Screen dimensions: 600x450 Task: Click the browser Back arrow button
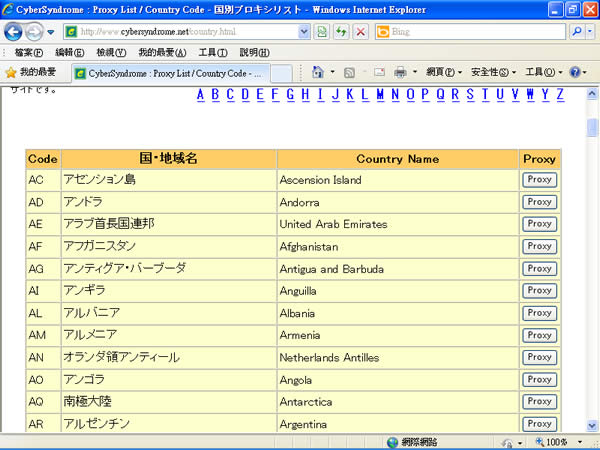15,31
